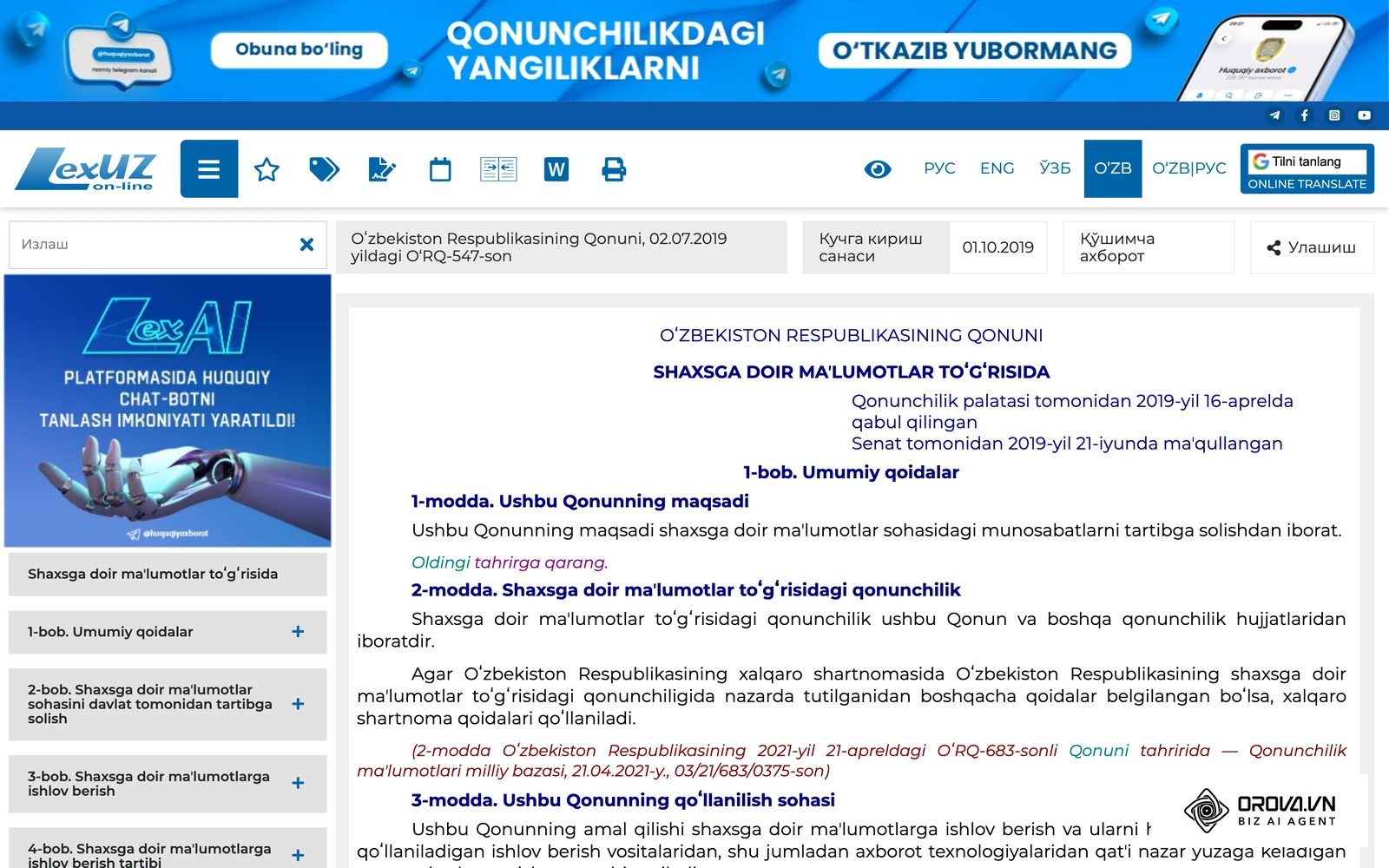1389x868 pixels.
Task: Open the Telegram icon in top bar
Action: click(x=1274, y=115)
